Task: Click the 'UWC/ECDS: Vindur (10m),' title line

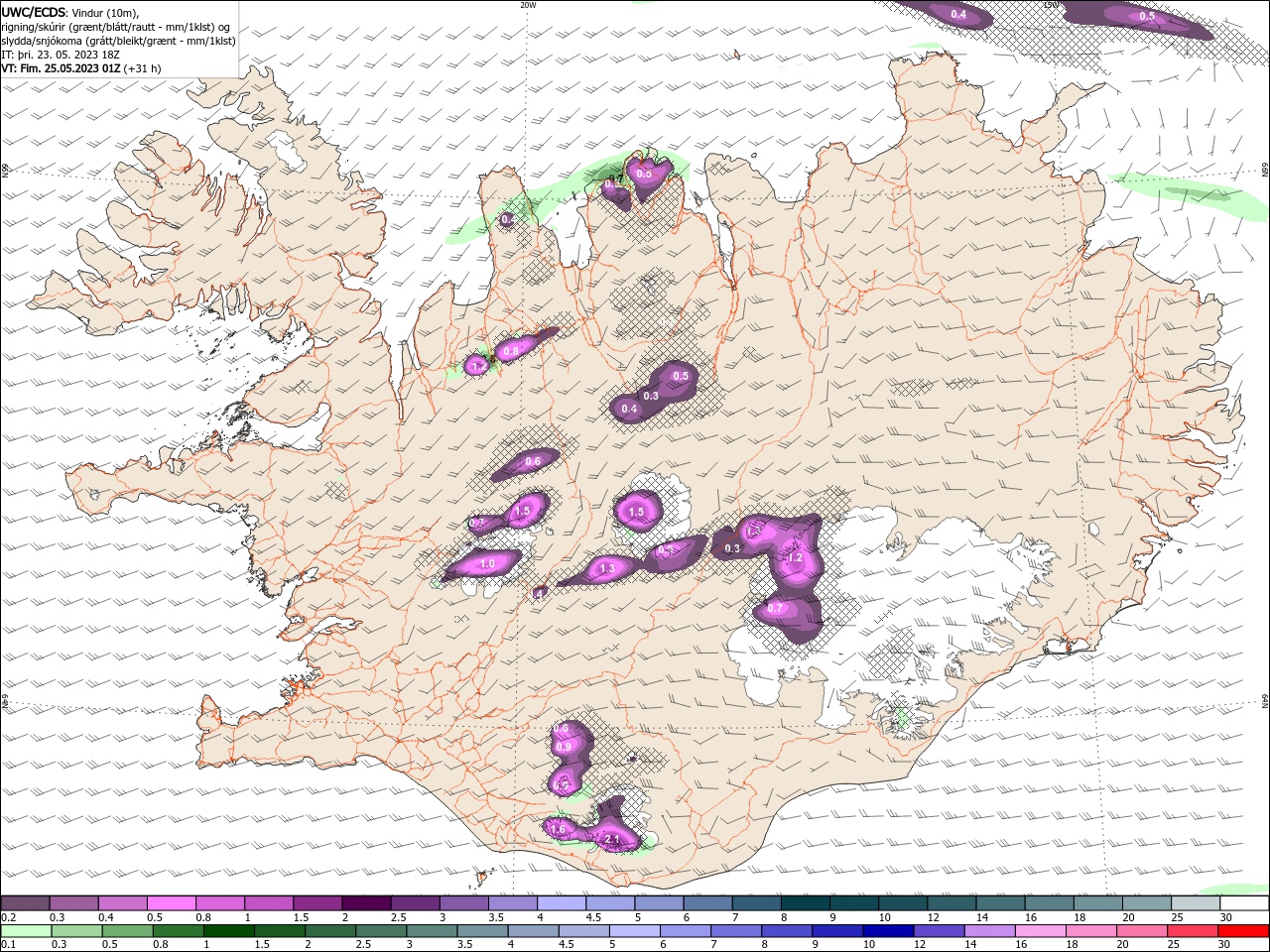Action: 69,12
